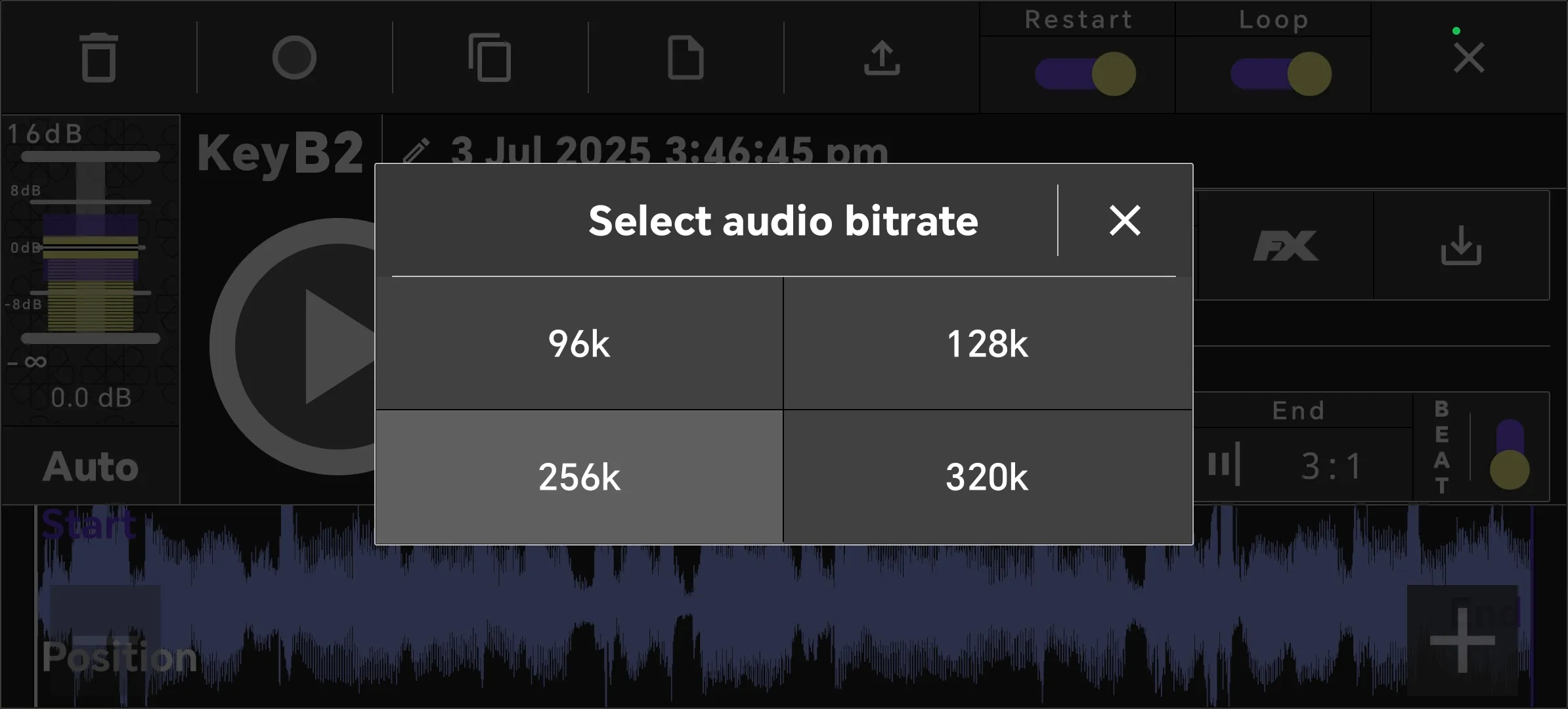Click the trash delete icon
The width and height of the screenshot is (1568, 709).
98,58
